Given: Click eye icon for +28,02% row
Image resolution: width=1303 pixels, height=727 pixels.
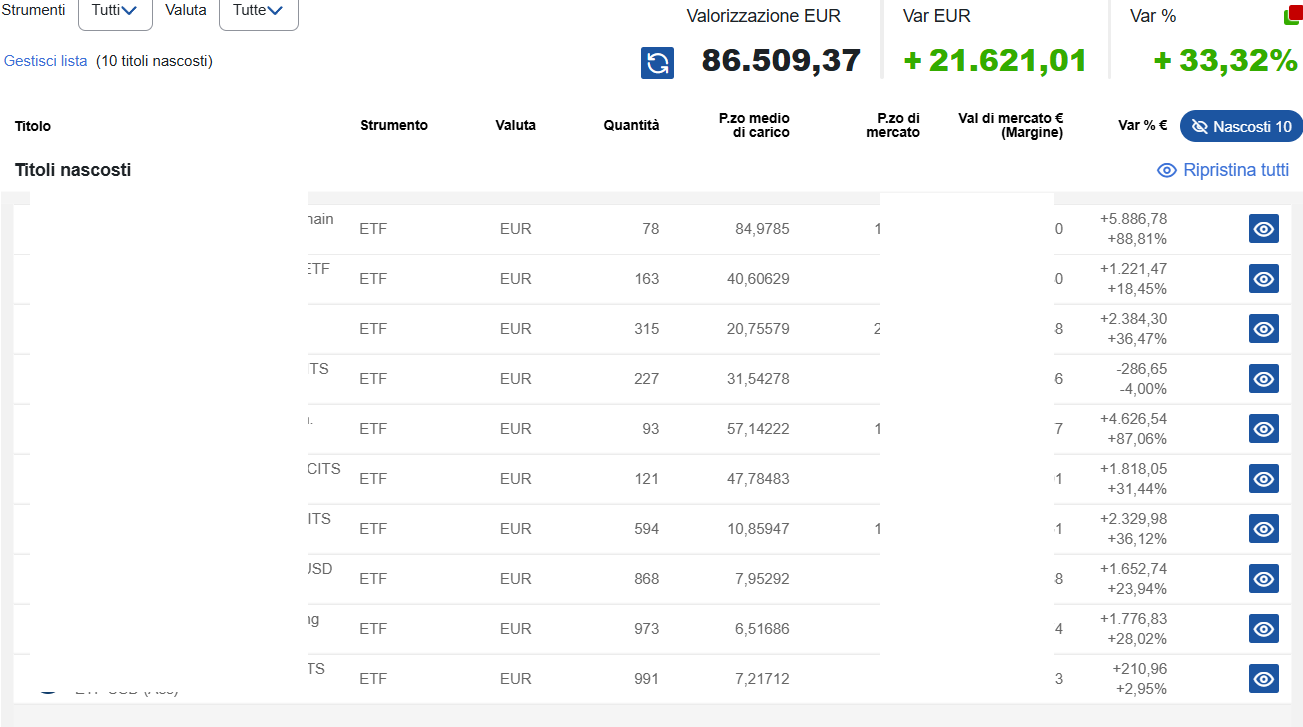Looking at the screenshot, I should pyautogui.click(x=1263, y=629).
